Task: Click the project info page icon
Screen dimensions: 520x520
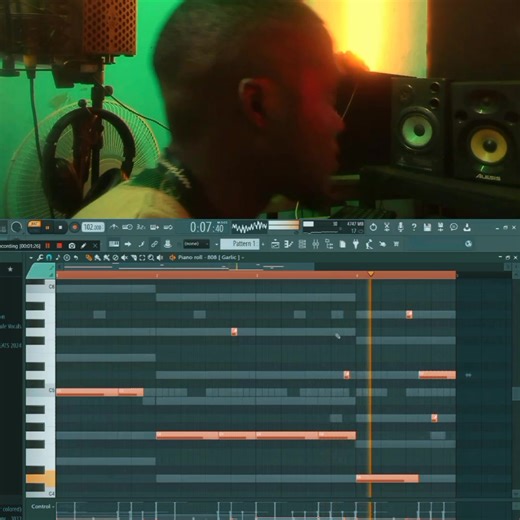Action: pos(342,244)
